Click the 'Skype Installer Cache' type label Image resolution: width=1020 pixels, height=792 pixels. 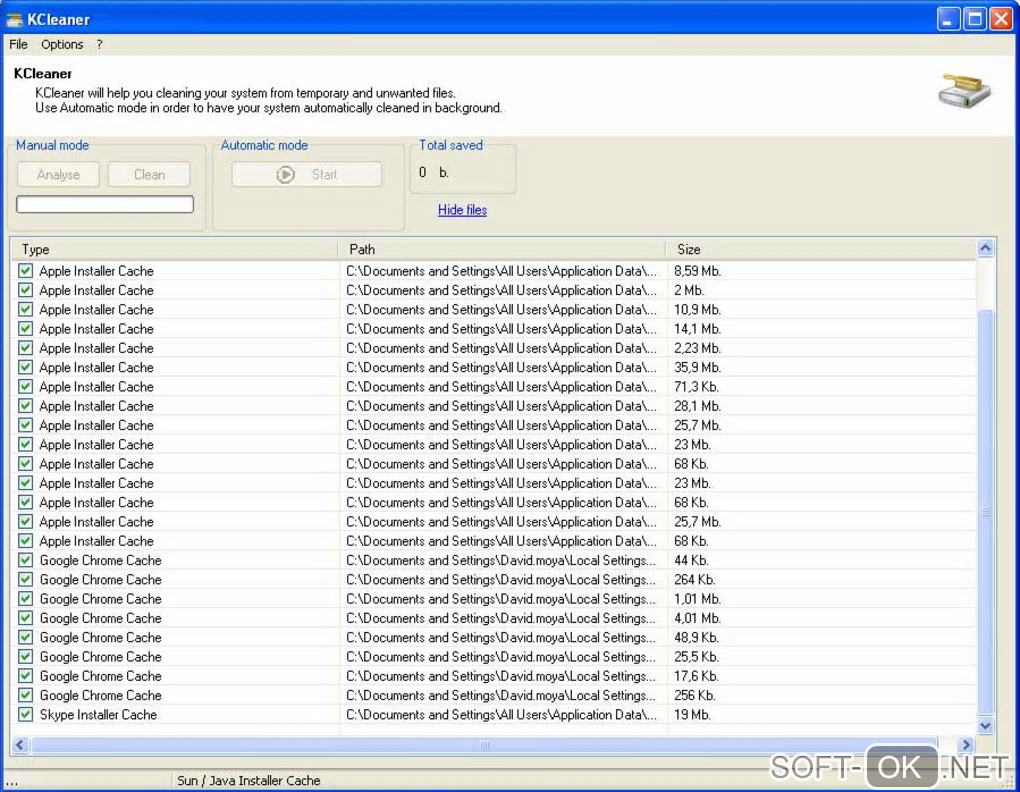pyautogui.click(x=98, y=714)
